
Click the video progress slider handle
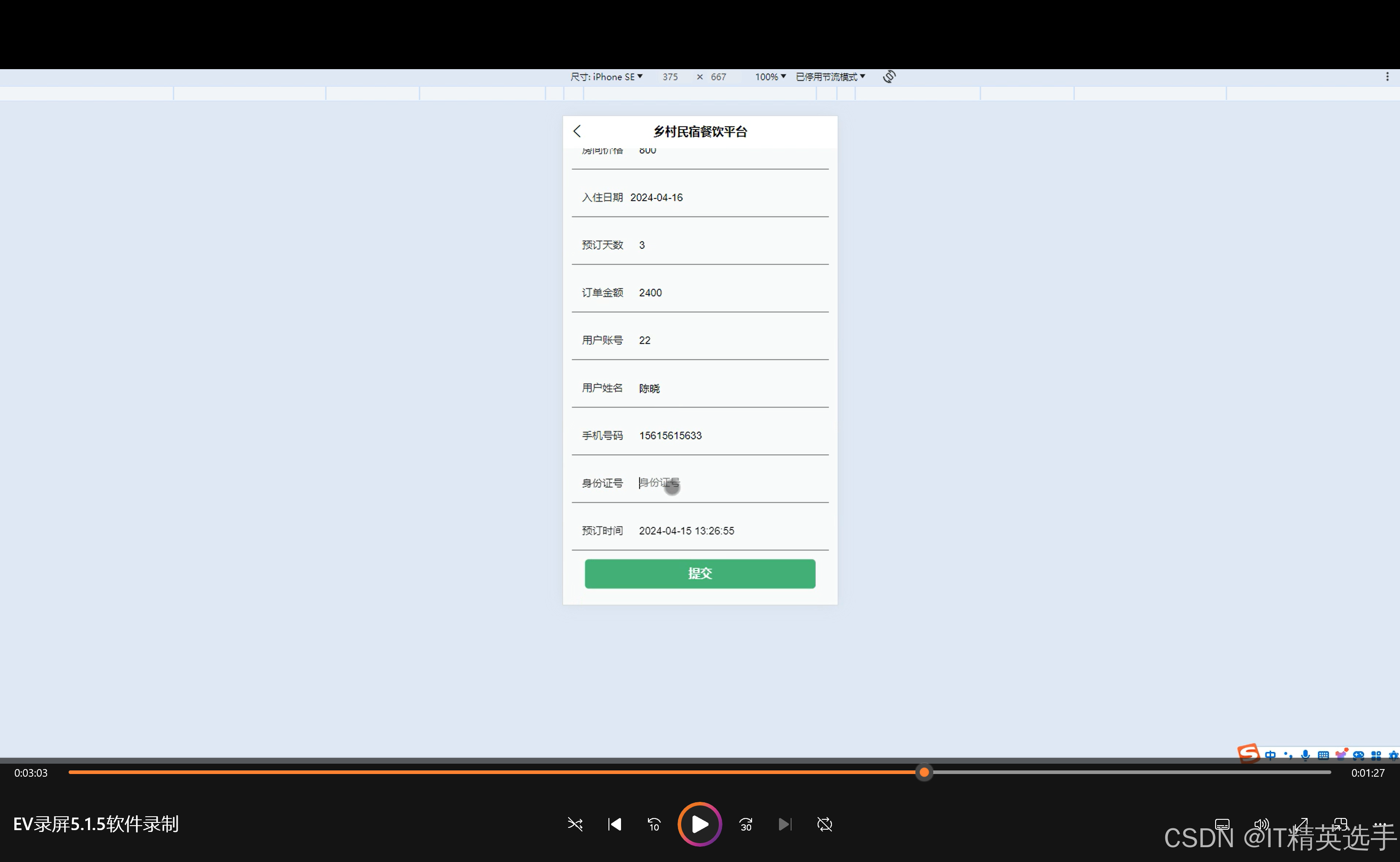(x=923, y=773)
